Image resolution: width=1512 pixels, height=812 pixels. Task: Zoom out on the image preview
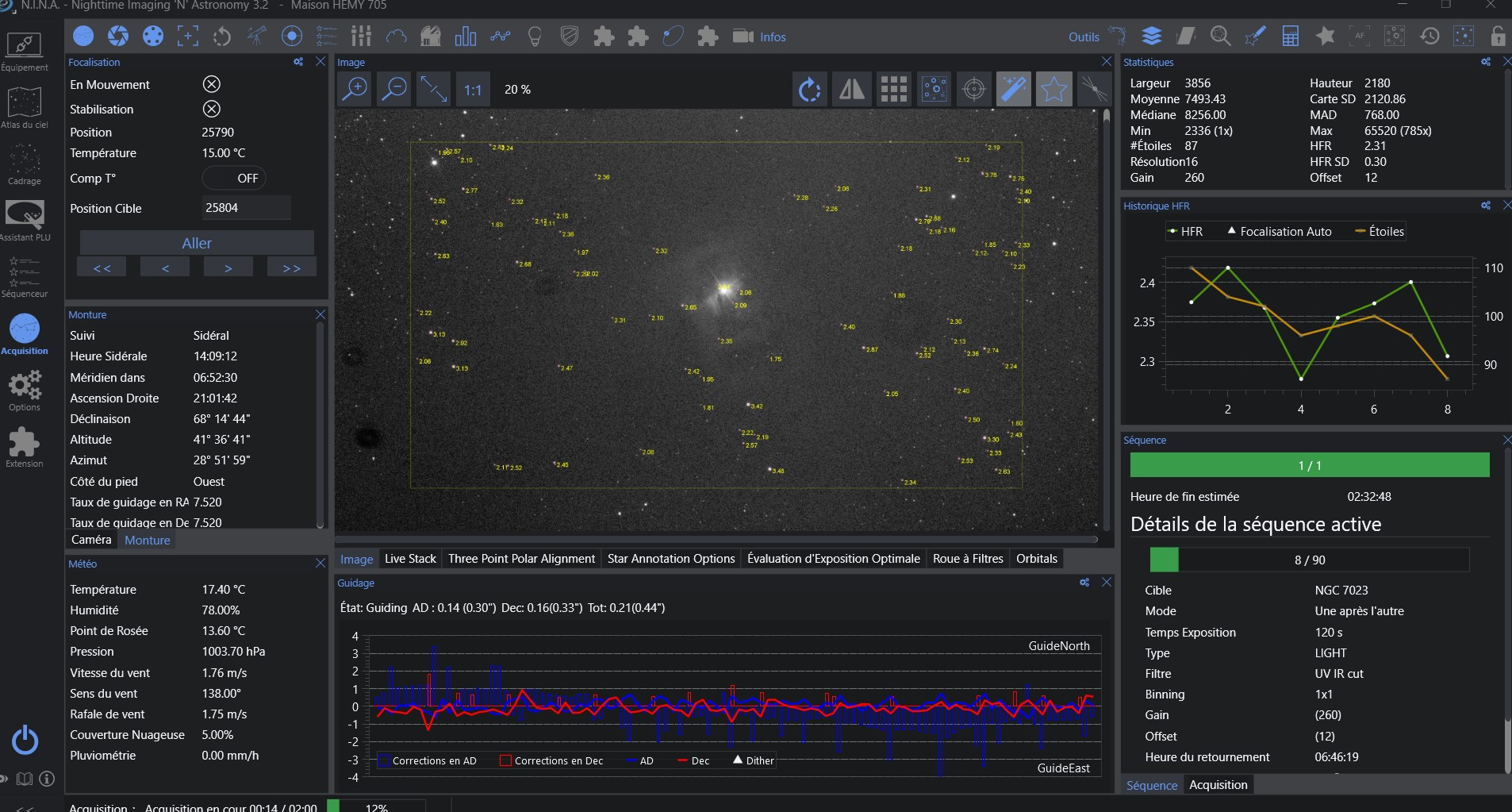click(x=394, y=89)
